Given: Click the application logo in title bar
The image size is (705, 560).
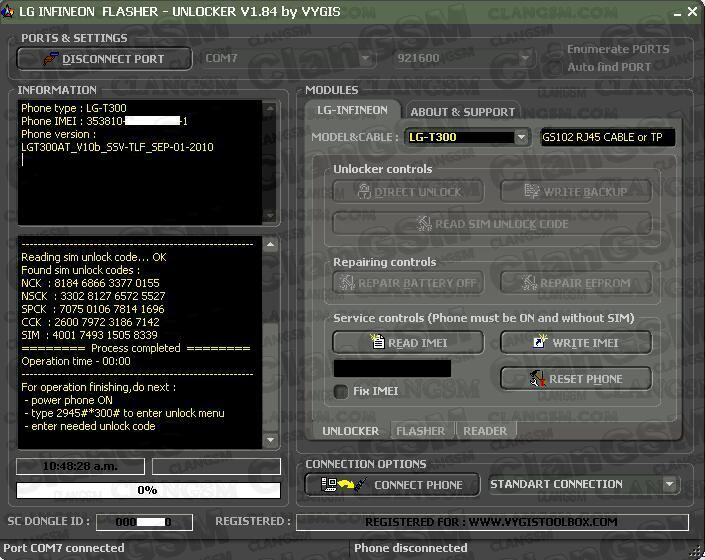Looking at the screenshot, I should coord(8,11).
